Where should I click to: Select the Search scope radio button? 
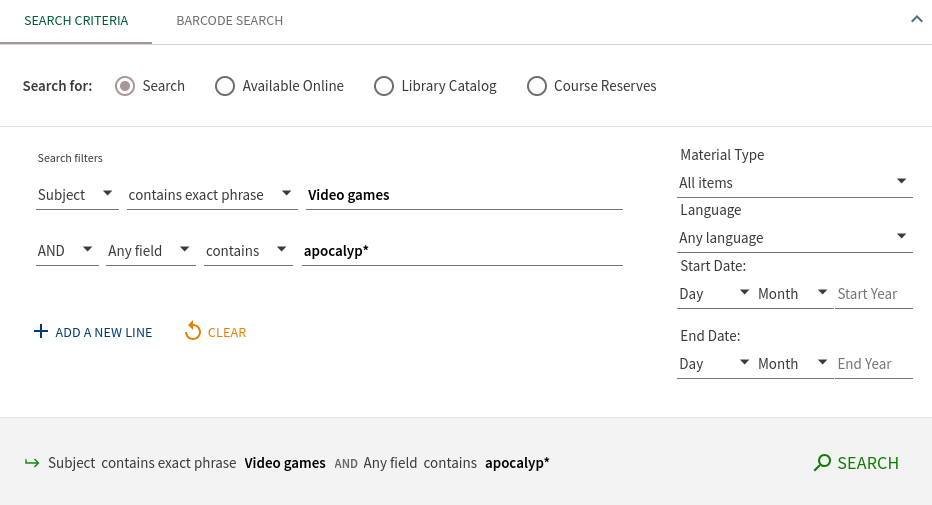[125, 86]
